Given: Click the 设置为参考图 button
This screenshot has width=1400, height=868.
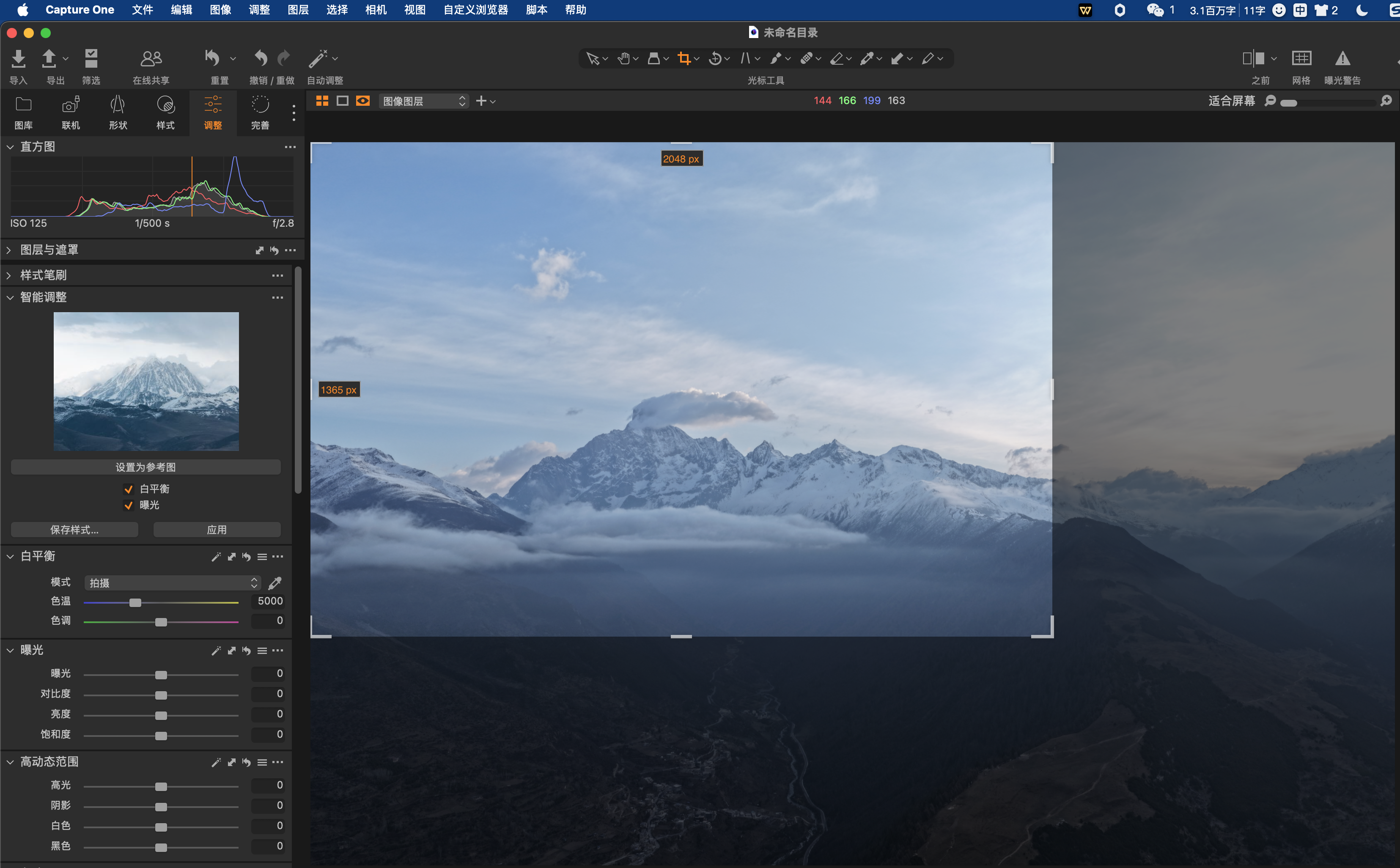Looking at the screenshot, I should click(146, 467).
